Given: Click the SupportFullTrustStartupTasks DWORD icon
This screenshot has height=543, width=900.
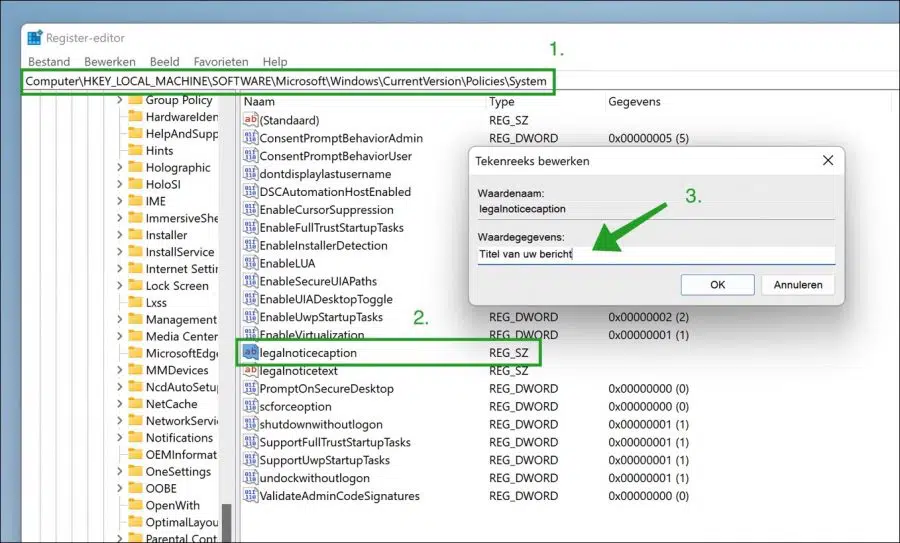Looking at the screenshot, I should 250,441.
